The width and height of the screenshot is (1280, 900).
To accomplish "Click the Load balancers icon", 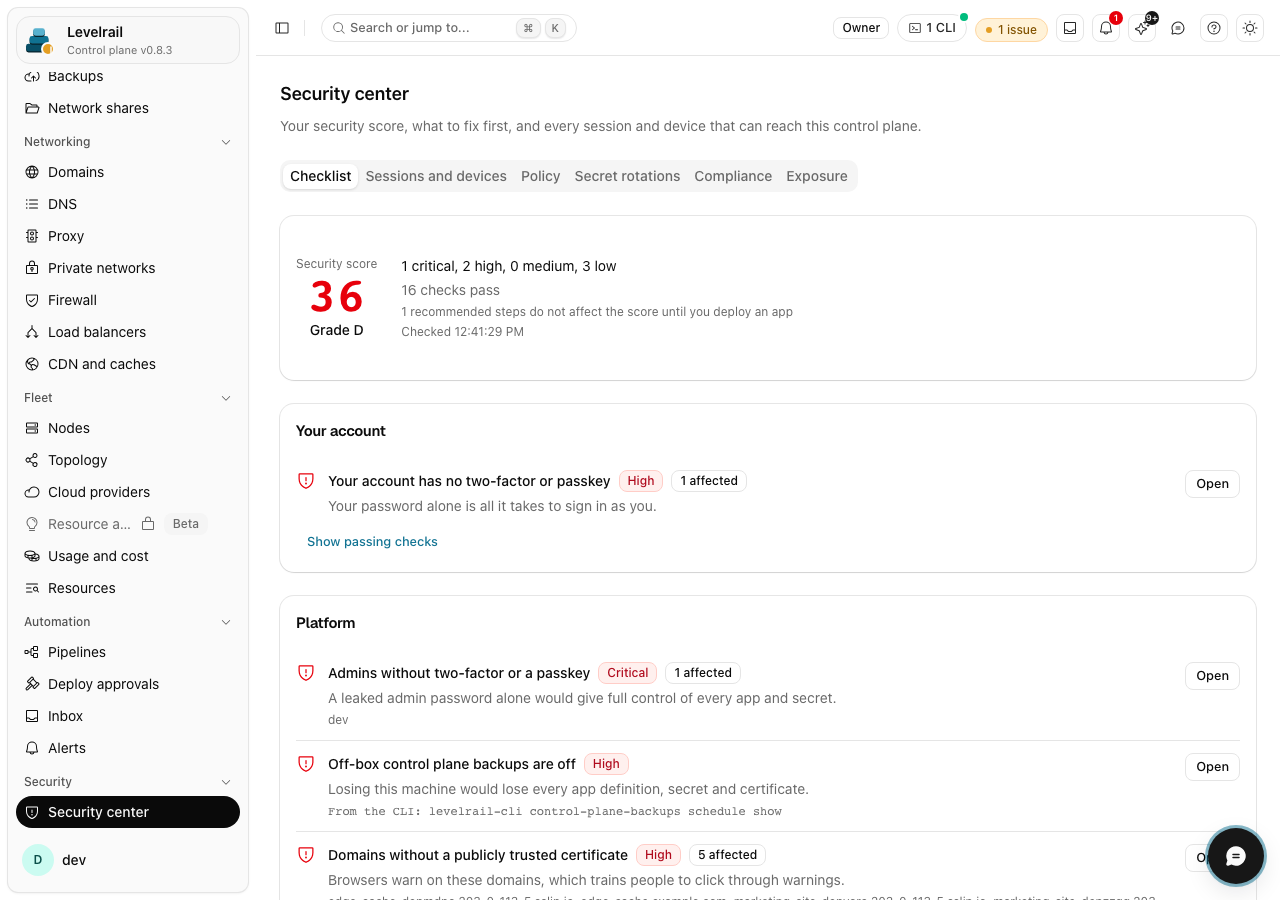I will pyautogui.click(x=32, y=332).
